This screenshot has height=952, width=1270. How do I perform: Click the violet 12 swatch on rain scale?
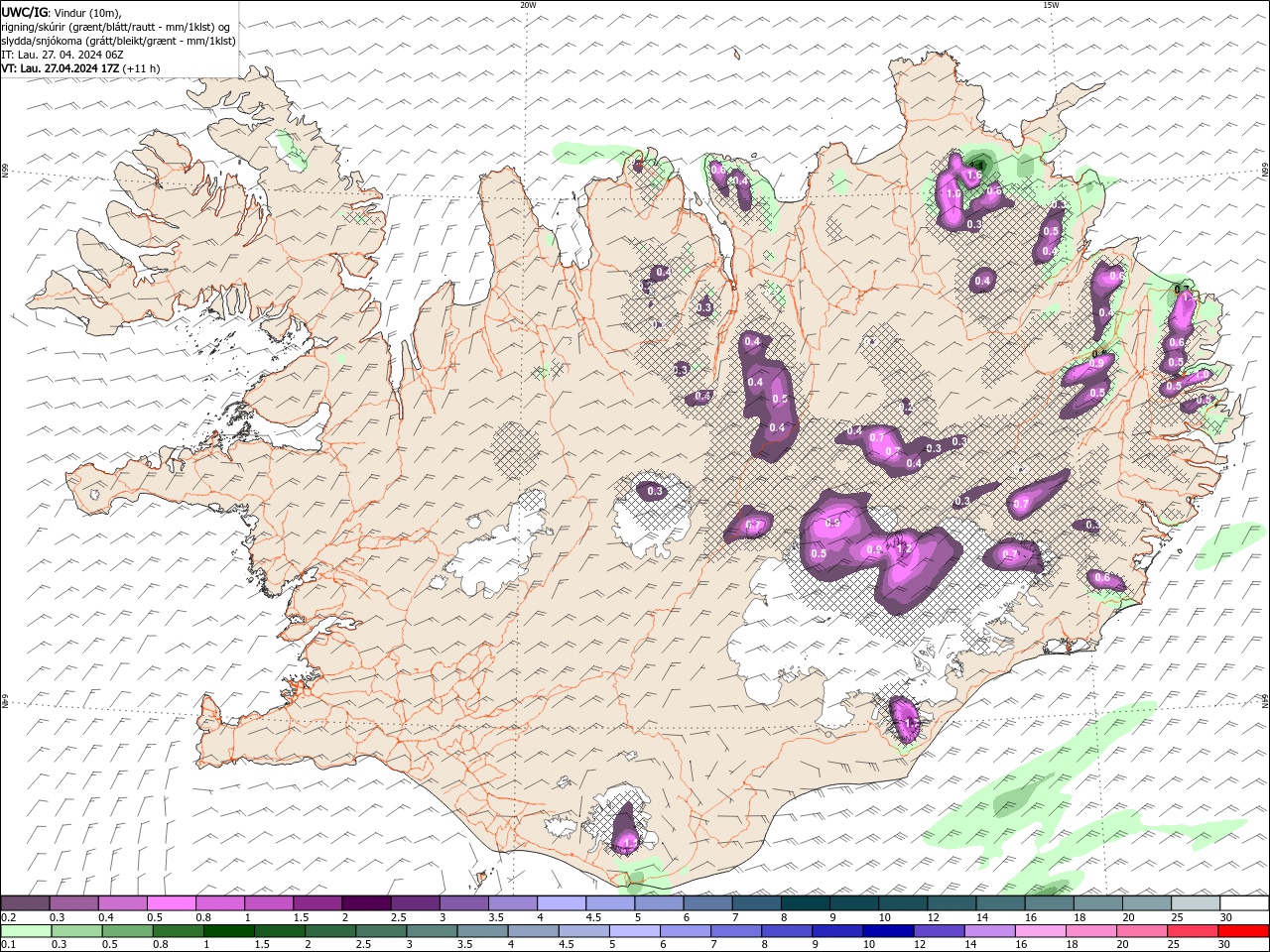pyautogui.click(x=939, y=931)
